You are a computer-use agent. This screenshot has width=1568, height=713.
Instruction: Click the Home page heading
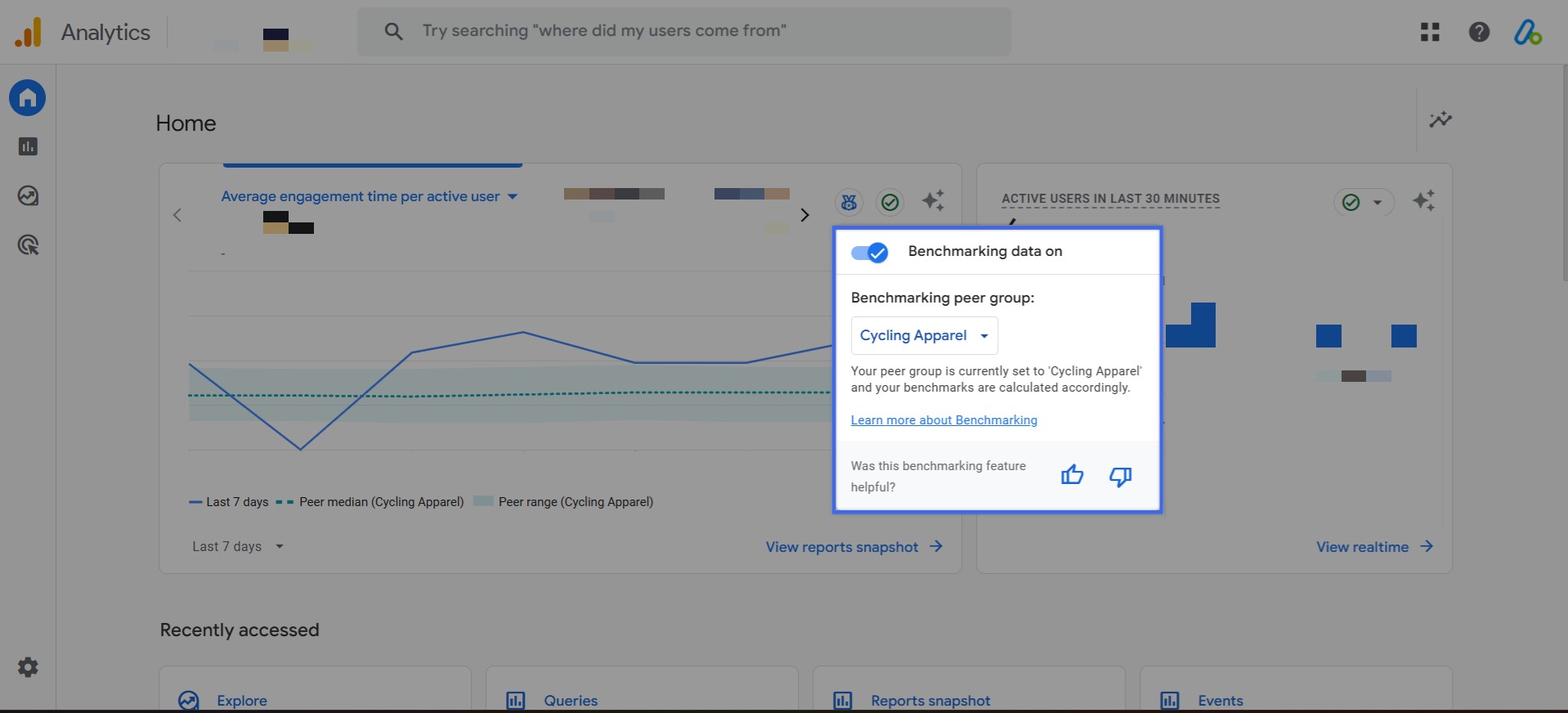[x=186, y=123]
